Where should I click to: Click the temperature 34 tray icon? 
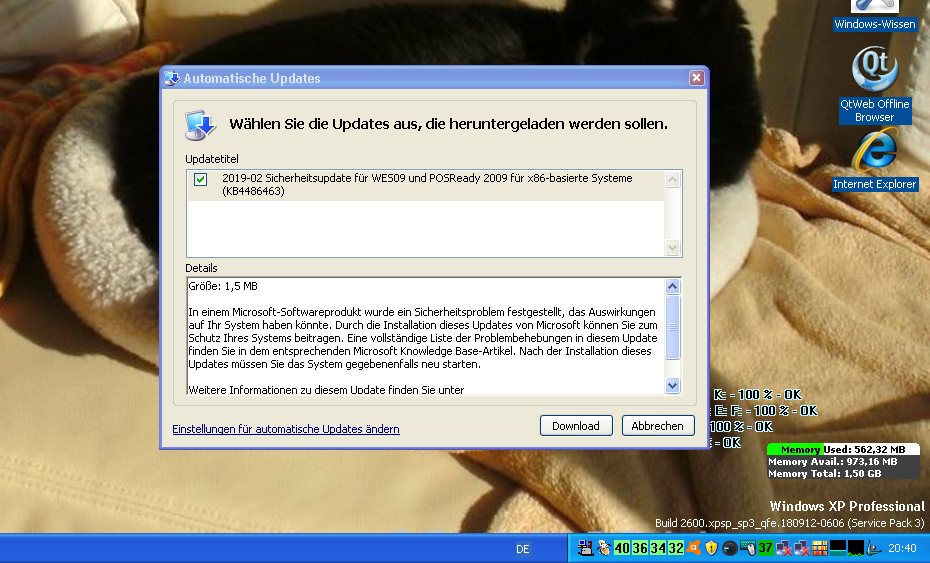pyautogui.click(x=658, y=548)
